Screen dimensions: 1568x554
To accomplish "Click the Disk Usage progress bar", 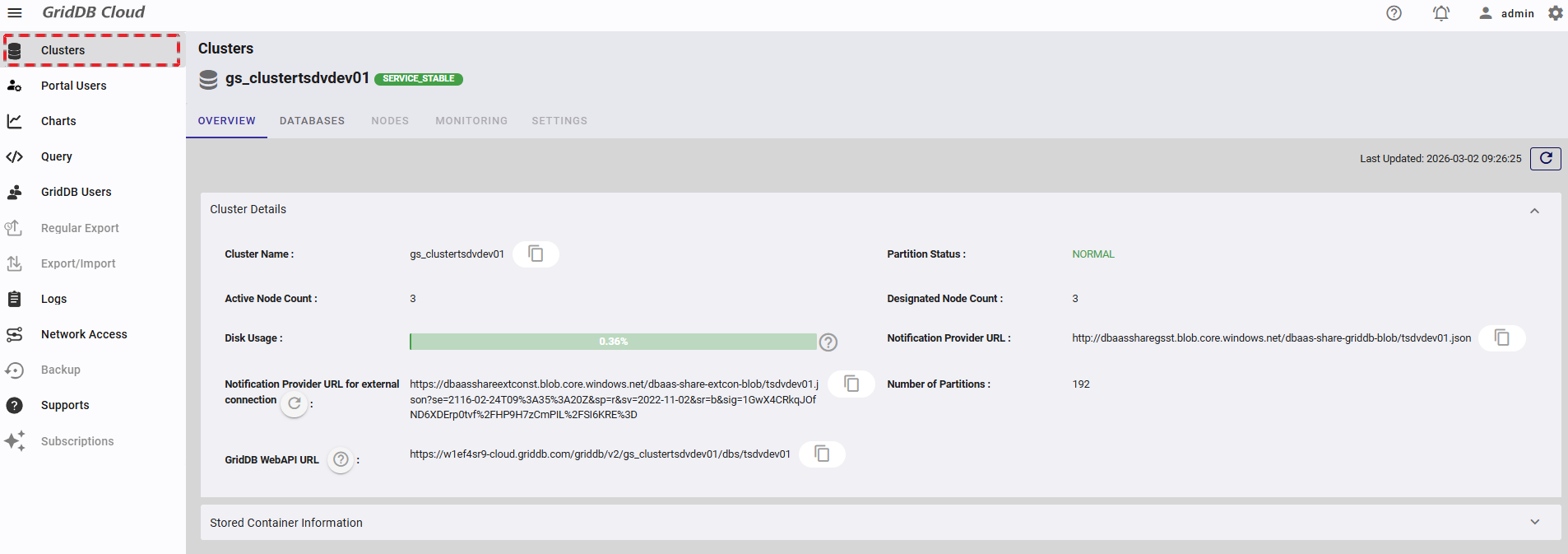I will click(x=613, y=342).
